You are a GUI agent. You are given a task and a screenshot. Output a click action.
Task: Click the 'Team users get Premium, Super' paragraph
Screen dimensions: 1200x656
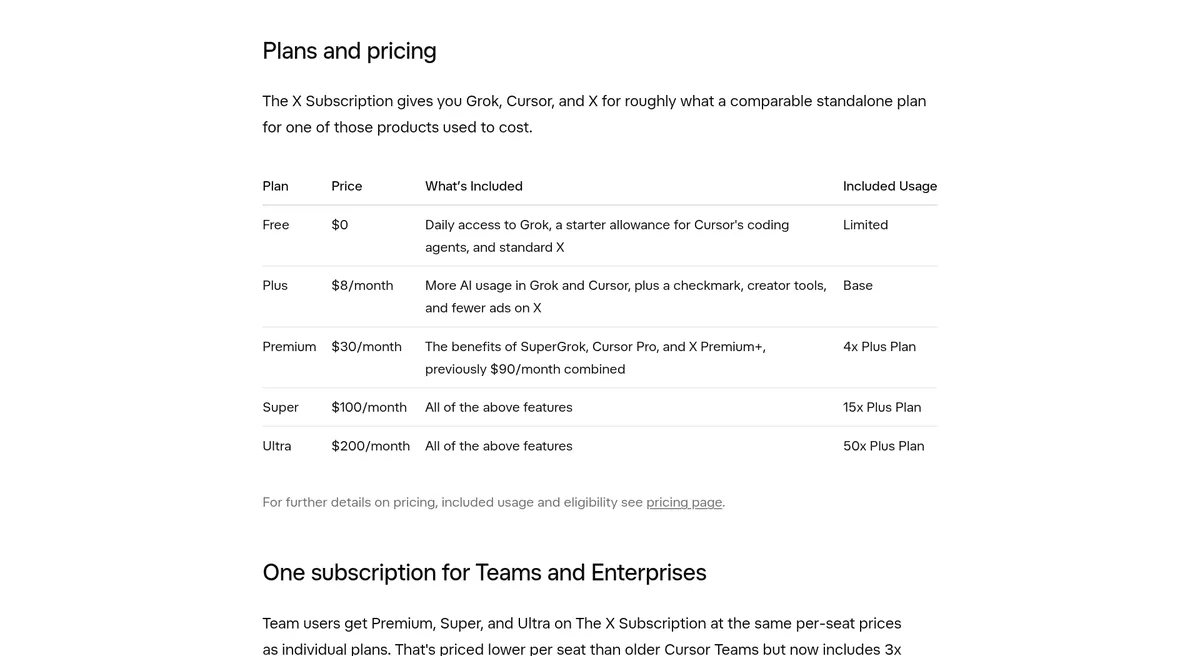pos(582,636)
